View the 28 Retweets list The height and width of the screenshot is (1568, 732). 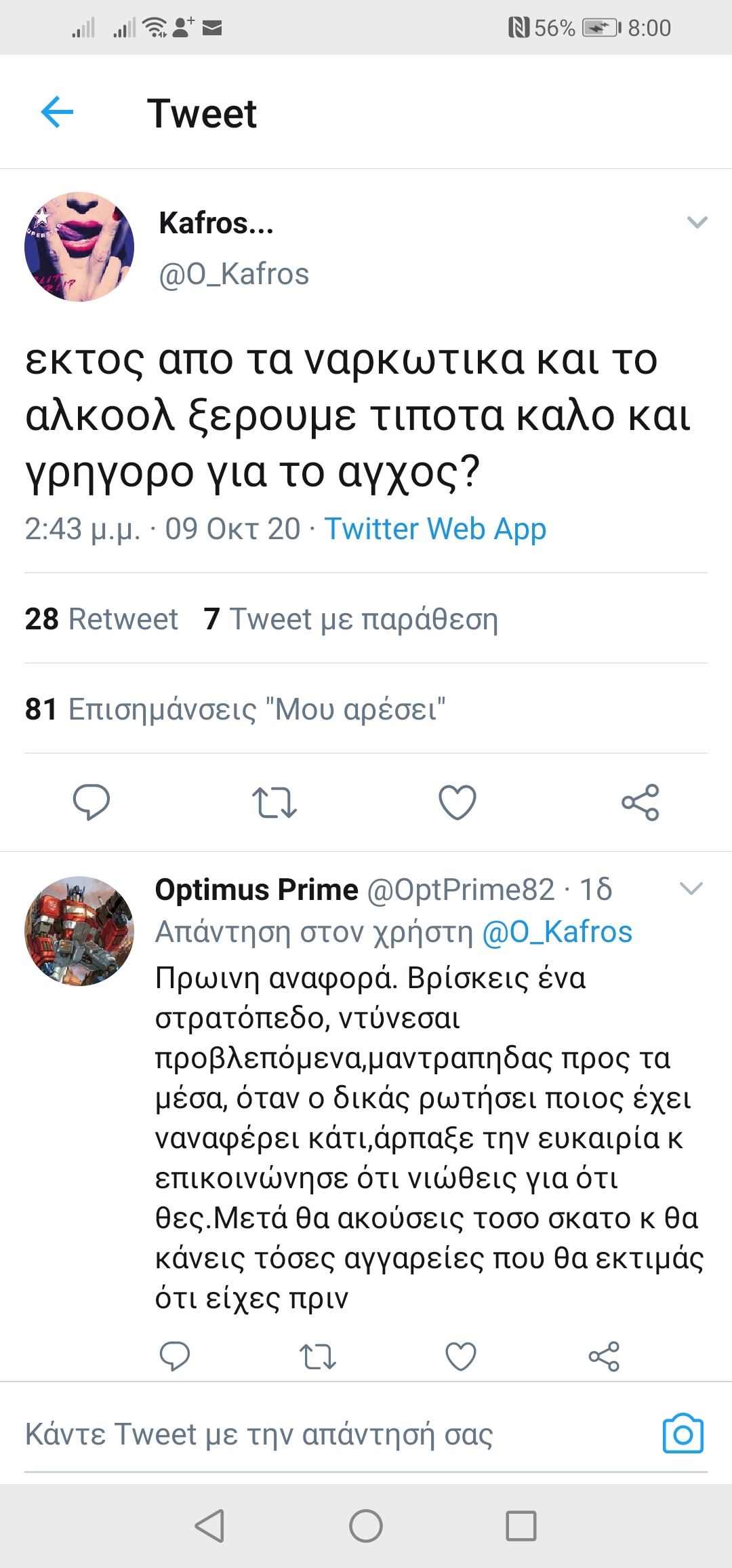102,619
